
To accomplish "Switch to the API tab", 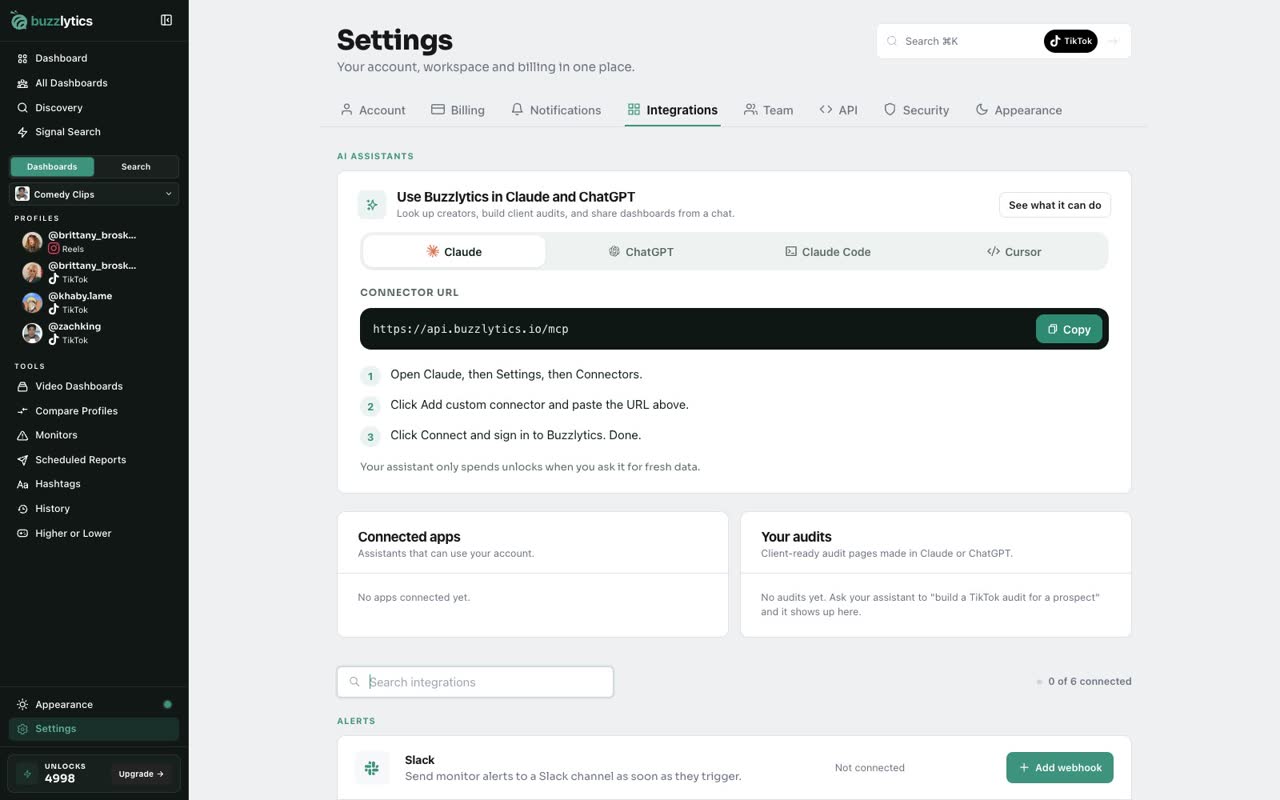I will click(838, 110).
